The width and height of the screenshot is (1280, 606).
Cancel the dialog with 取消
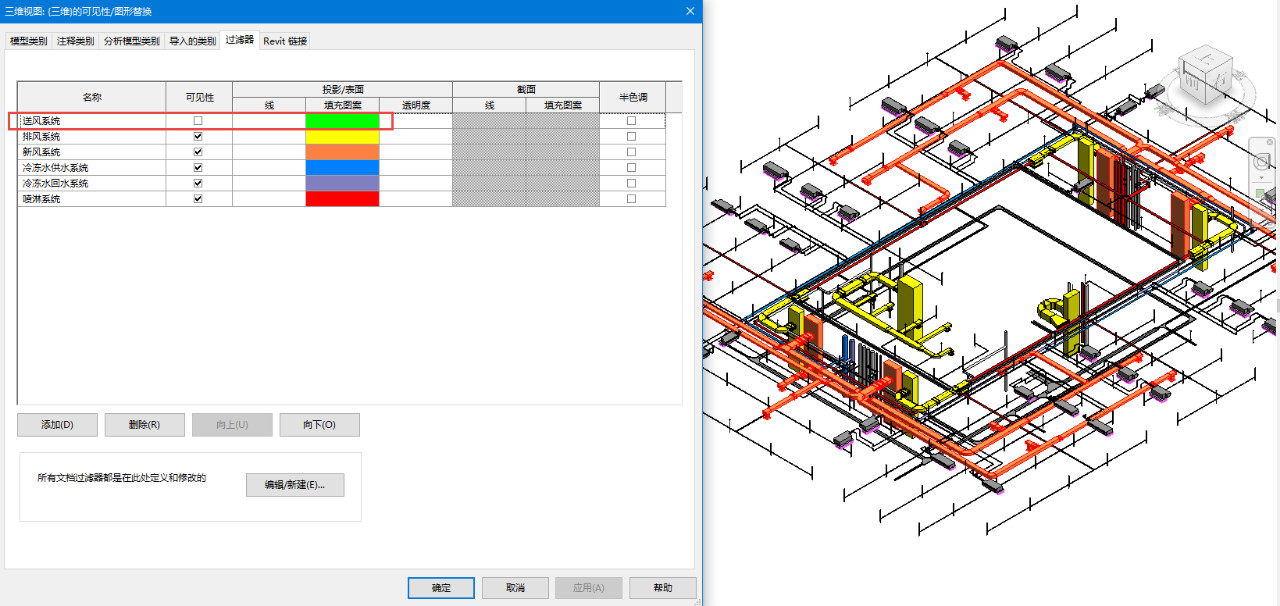(515, 588)
